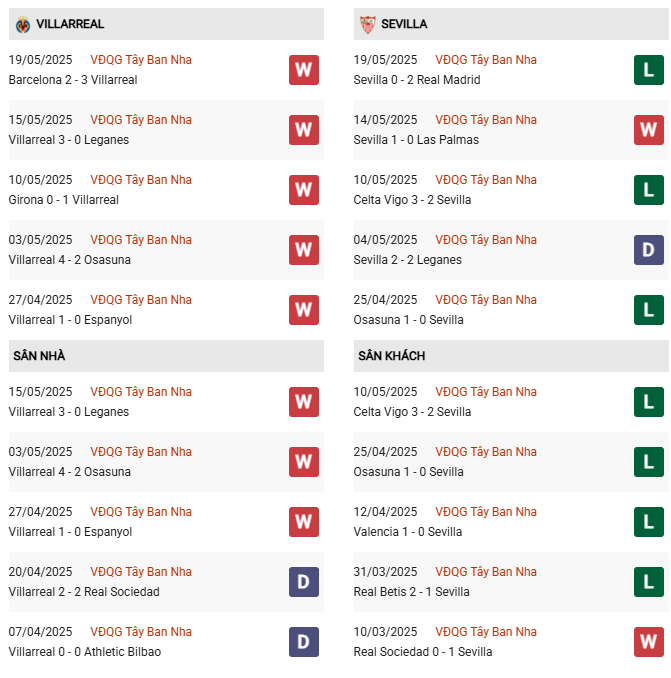Image resolution: width=671 pixels, height=678 pixels.
Task: Click L badge for Real Betis 2 - 1 Sevilla
Action: pyautogui.click(x=648, y=582)
